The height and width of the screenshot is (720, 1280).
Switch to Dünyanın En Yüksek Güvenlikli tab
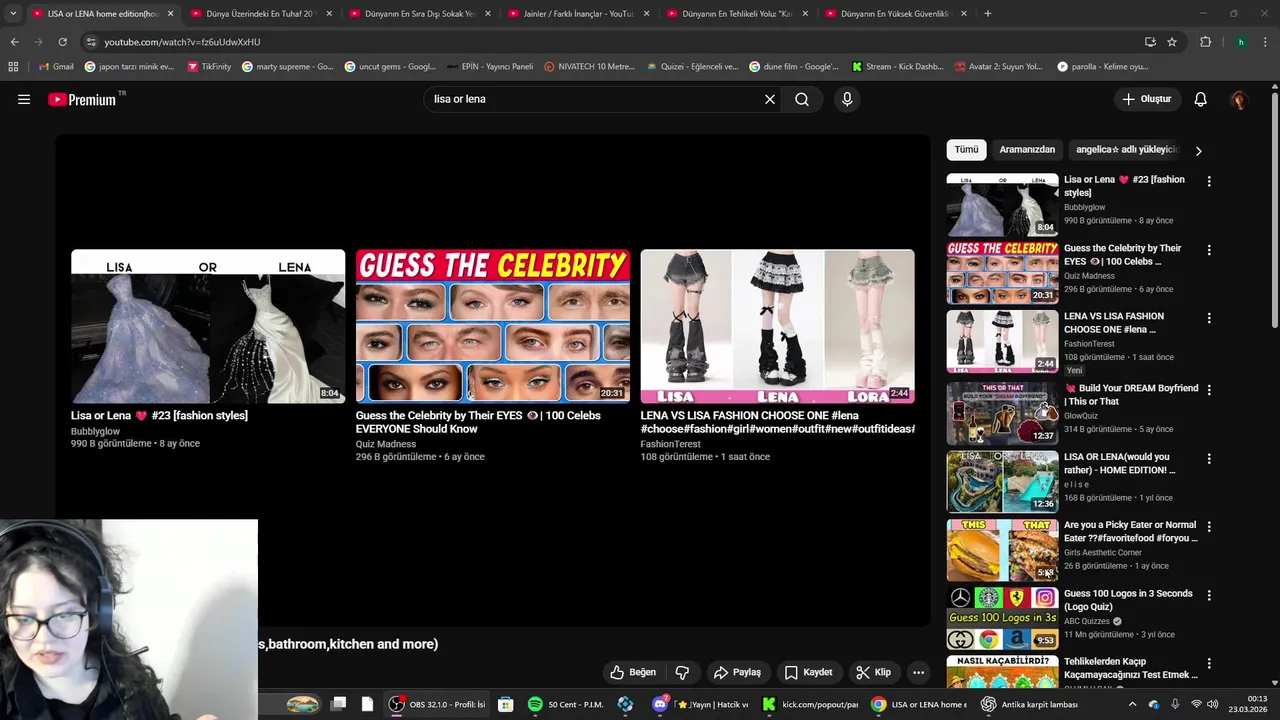coord(897,14)
